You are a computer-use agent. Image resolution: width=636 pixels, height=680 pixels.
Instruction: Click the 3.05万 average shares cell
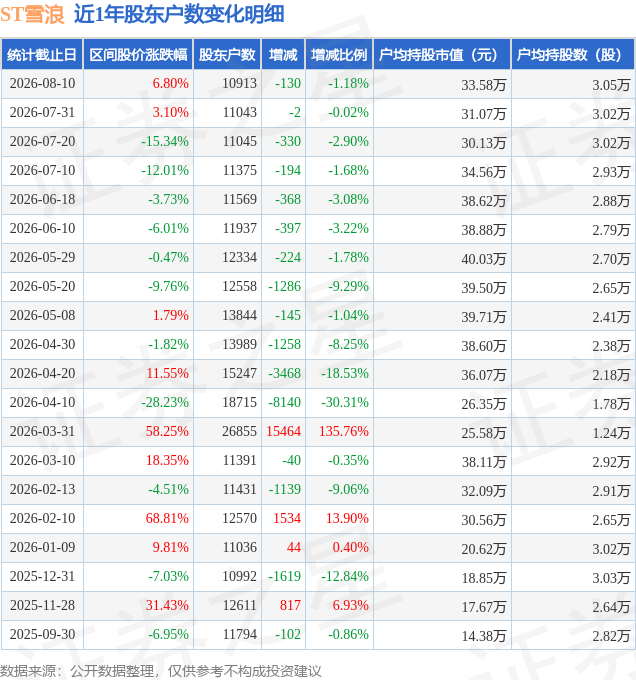611,85
